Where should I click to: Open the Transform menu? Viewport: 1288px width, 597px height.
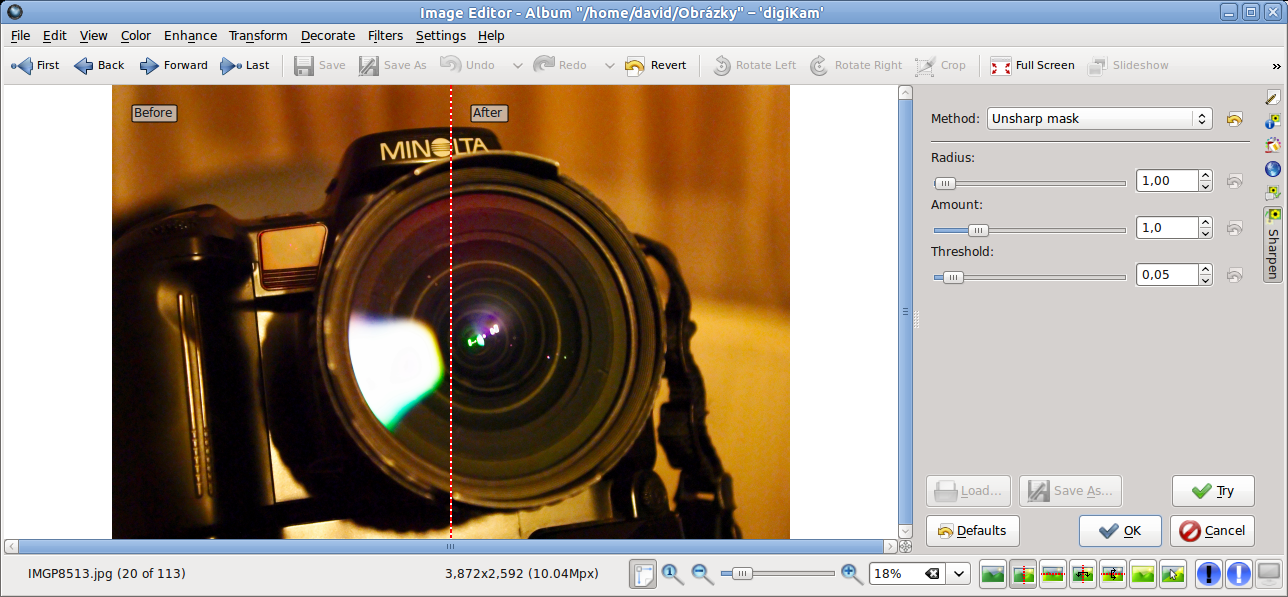(258, 35)
